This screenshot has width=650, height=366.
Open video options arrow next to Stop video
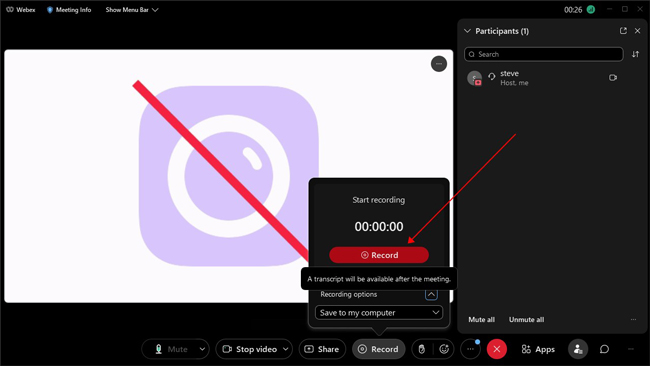[286, 349]
